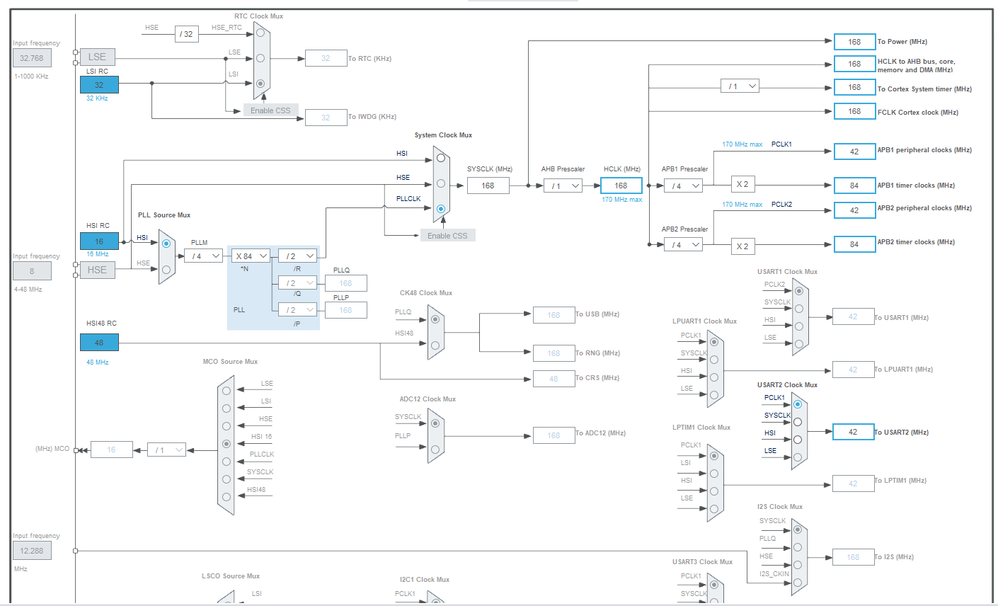
Task: Select LSI input in RTC Clock Mux
Action: click(260, 83)
